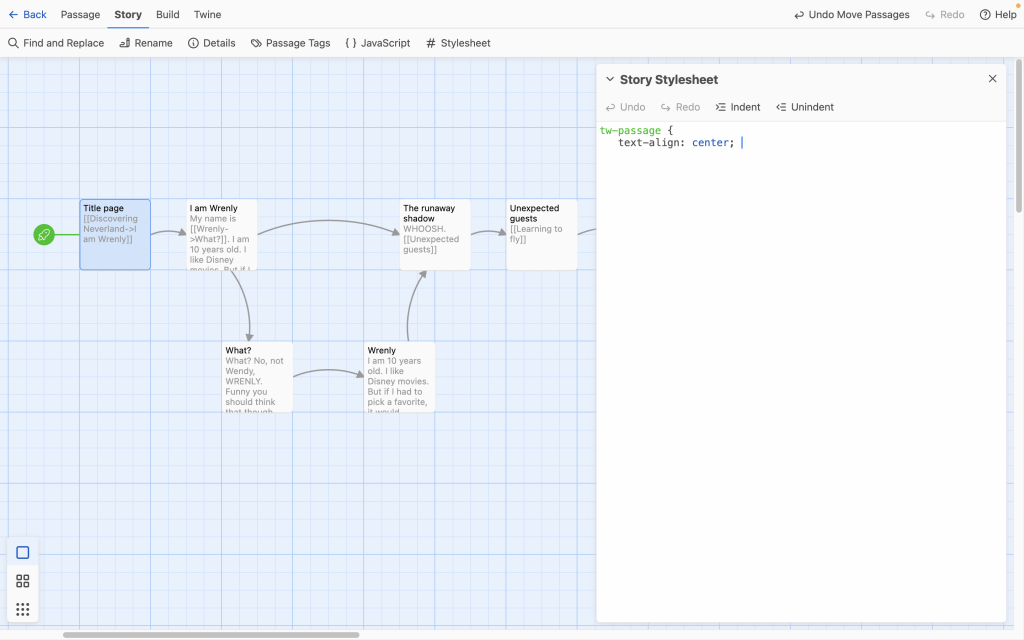Click the green rocket start-passage icon
Image resolution: width=1024 pixels, height=640 pixels.
43,235
